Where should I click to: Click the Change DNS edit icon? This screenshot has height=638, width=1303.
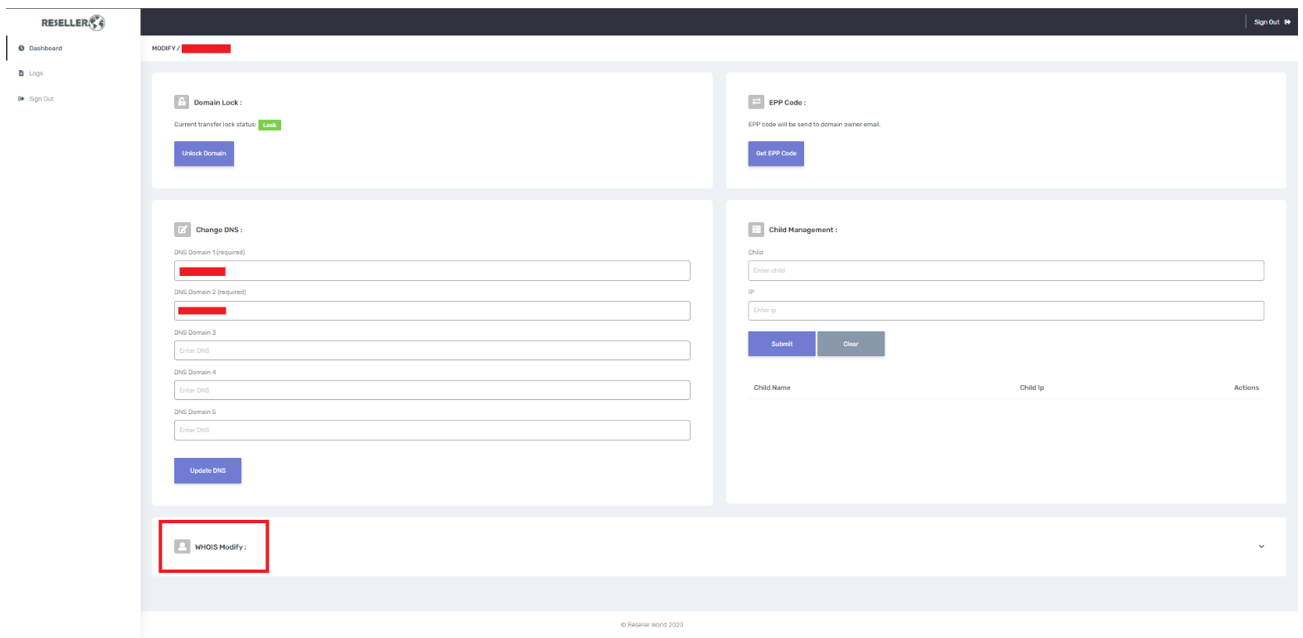[182, 229]
